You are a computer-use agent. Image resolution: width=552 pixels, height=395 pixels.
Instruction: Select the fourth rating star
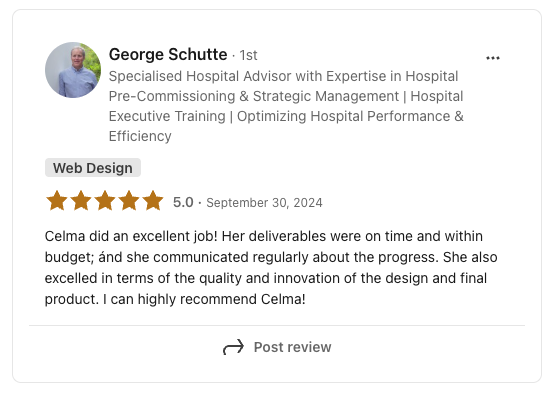[129, 201]
